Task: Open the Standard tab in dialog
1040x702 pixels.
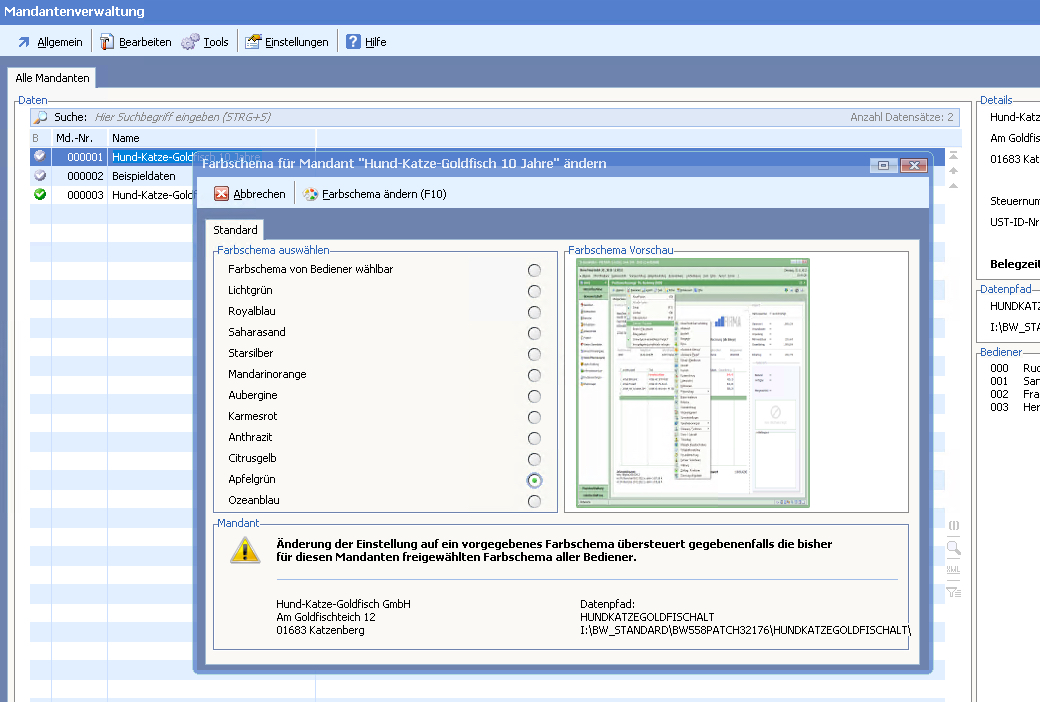Action: click(x=235, y=230)
